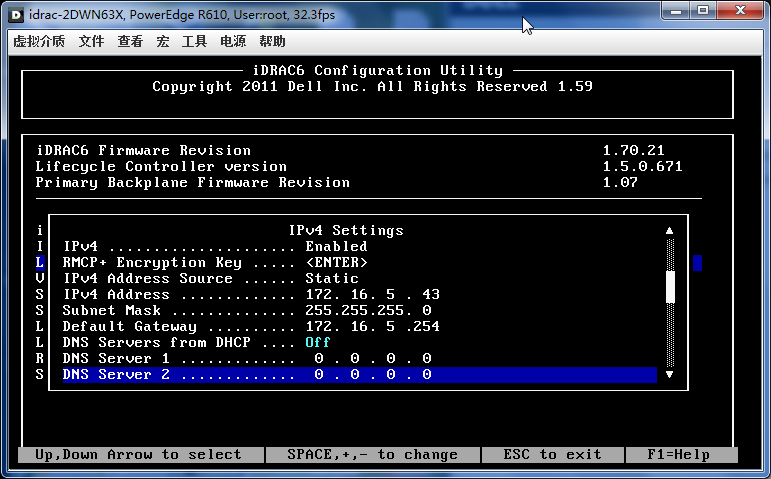Open the 查看 menu

[x=130, y=41]
